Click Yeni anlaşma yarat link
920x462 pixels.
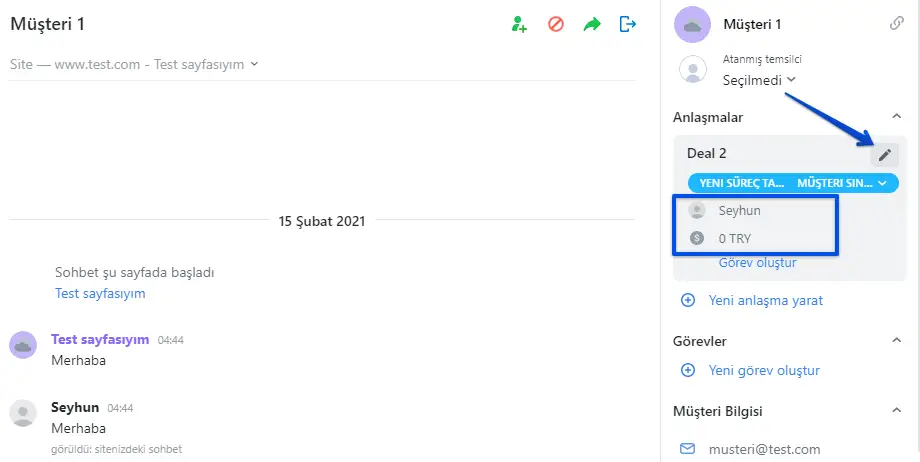(766, 301)
